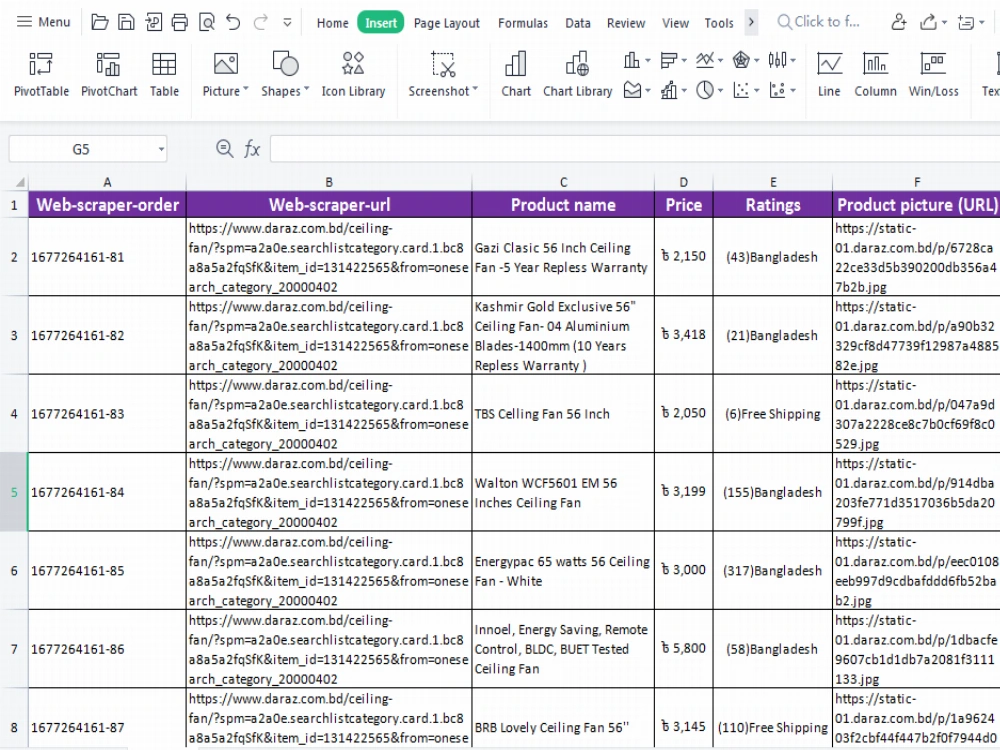The height and width of the screenshot is (750, 1000).
Task: Select column C header
Action: point(563,182)
